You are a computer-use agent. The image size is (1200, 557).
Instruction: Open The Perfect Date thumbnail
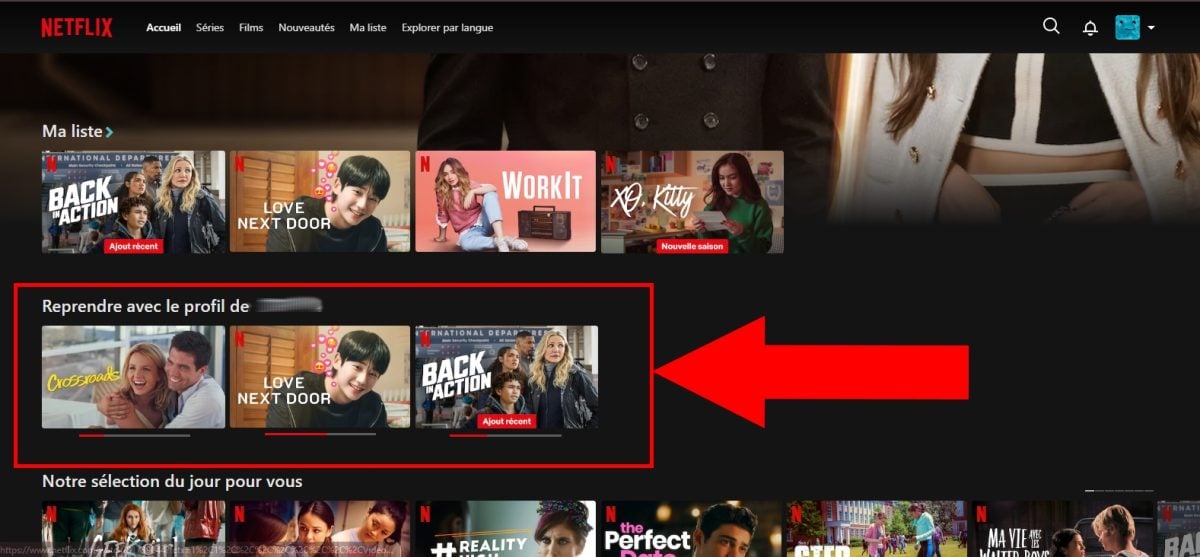(x=692, y=529)
